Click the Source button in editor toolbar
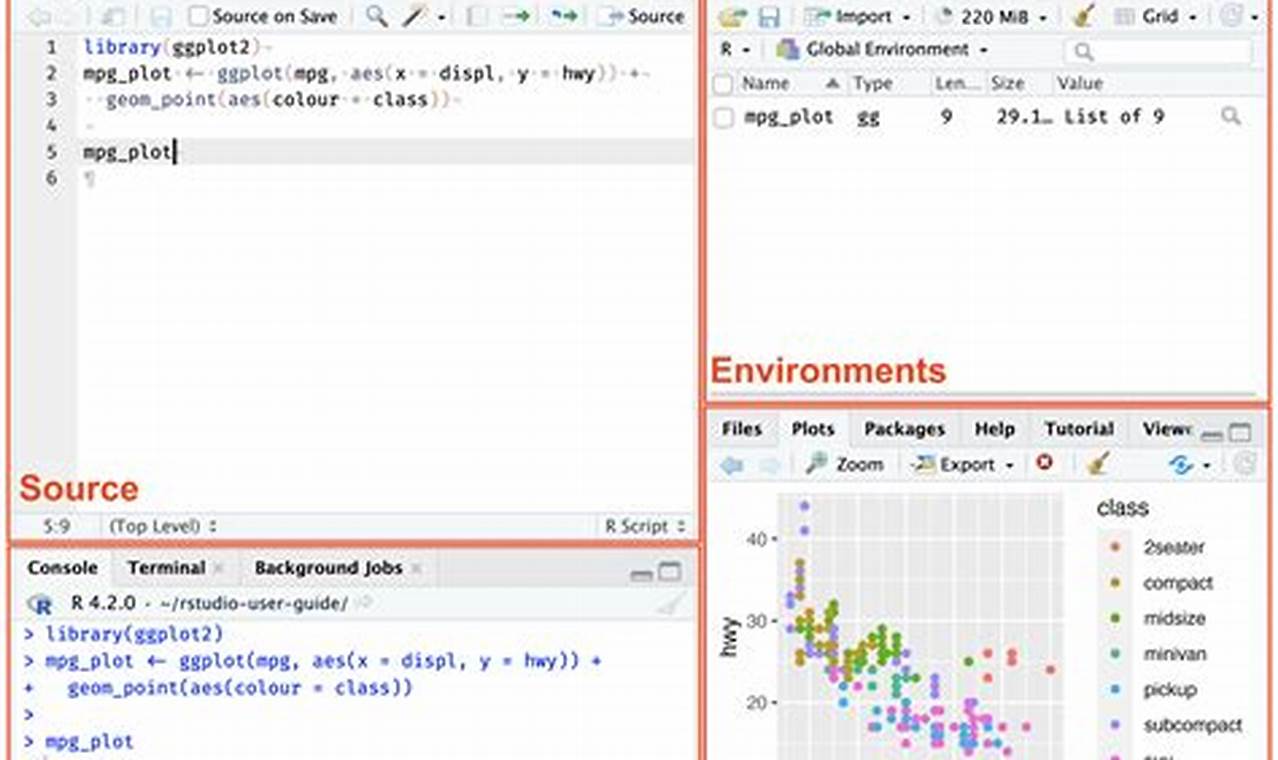The width and height of the screenshot is (1278, 760). 642,16
